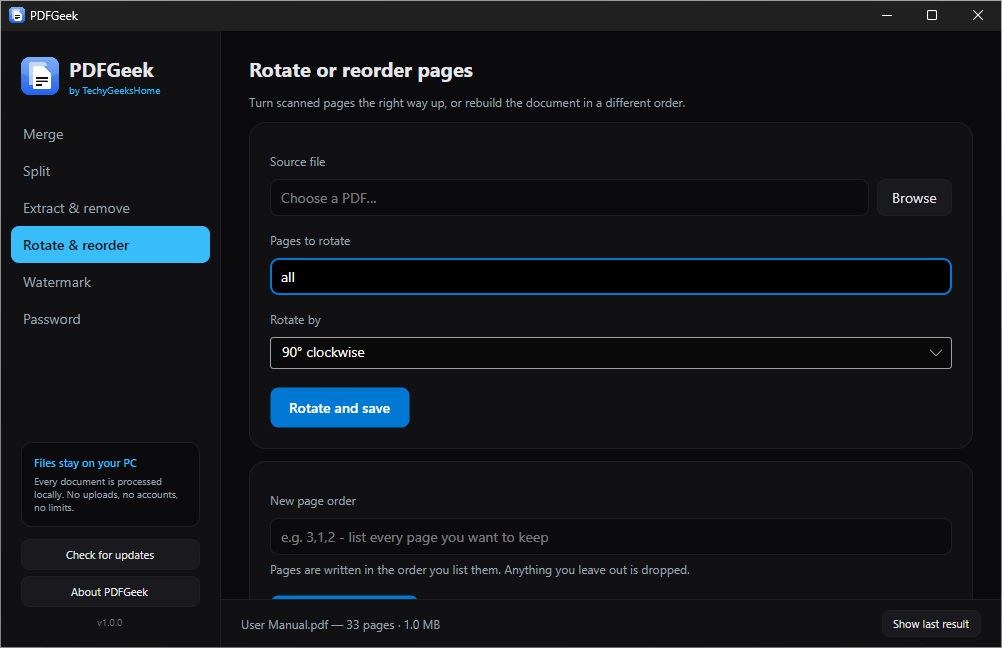Click the PDFGeek logo icon in sidebar
The image size is (1002, 648).
(40, 76)
